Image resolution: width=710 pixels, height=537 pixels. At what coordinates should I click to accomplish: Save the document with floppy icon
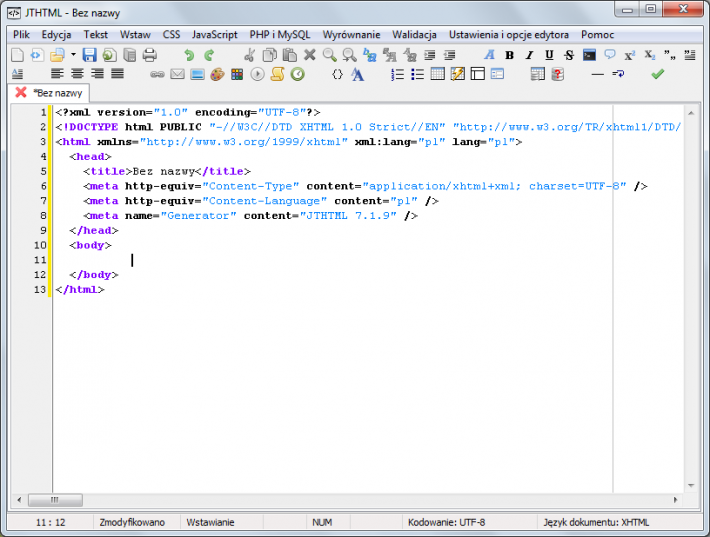pyautogui.click(x=89, y=55)
